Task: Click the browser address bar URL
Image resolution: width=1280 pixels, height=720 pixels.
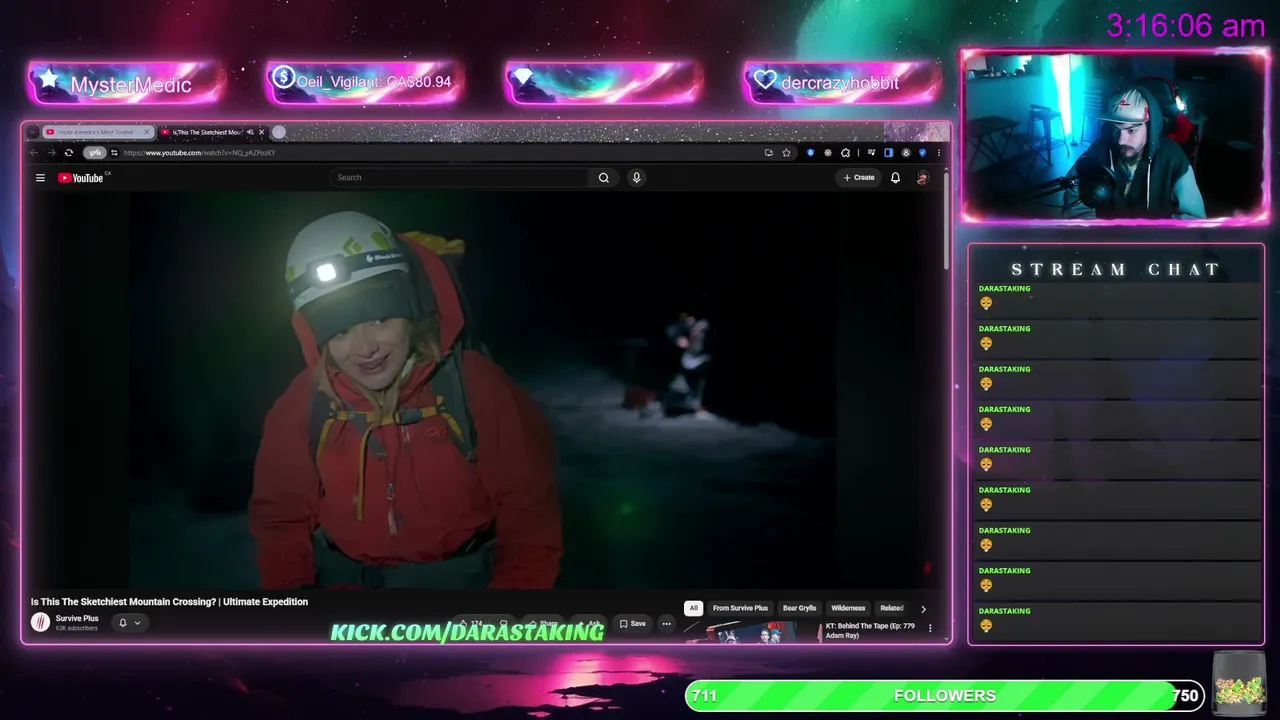Action: click(x=199, y=153)
